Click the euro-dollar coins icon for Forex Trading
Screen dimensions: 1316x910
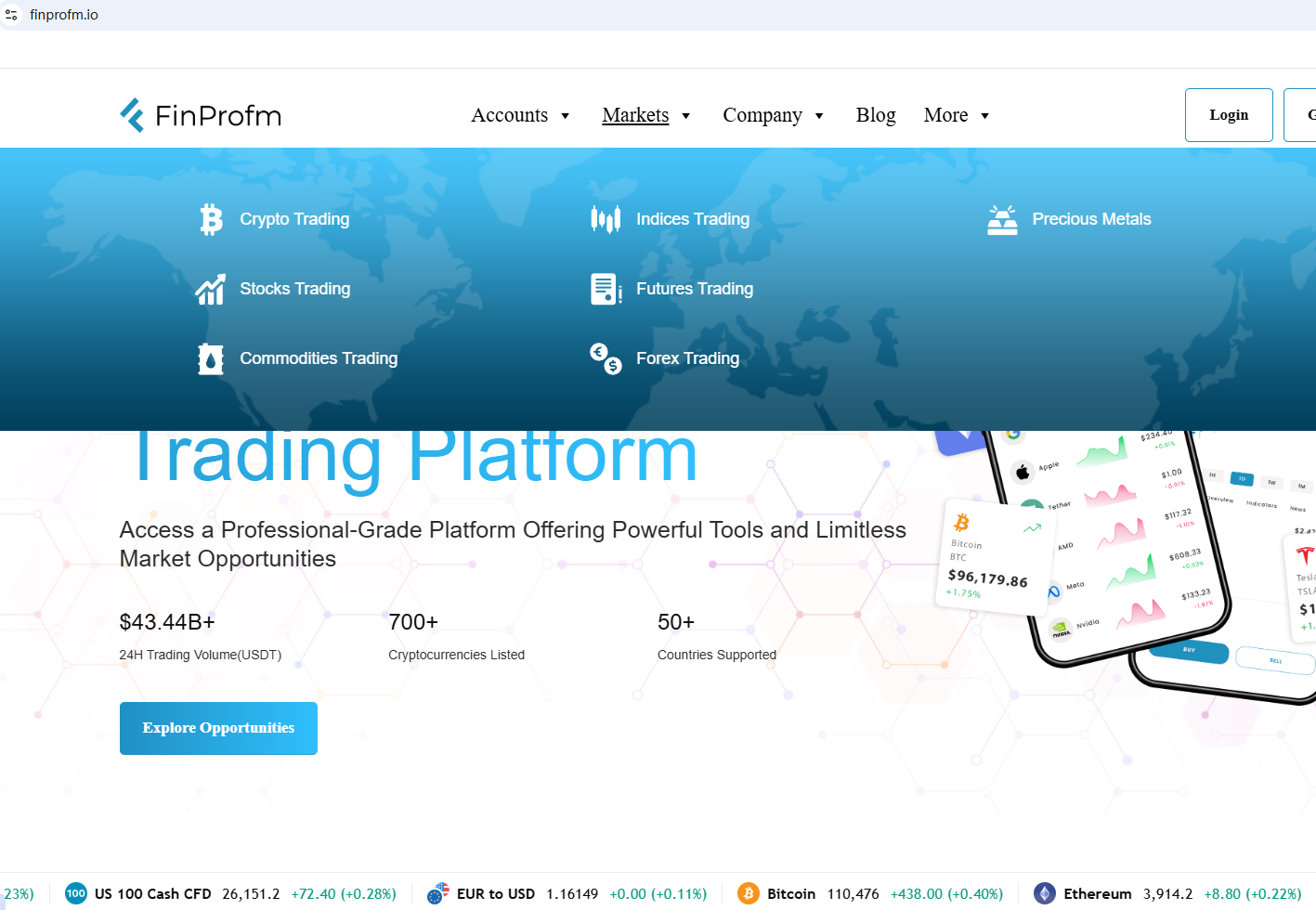coord(606,358)
